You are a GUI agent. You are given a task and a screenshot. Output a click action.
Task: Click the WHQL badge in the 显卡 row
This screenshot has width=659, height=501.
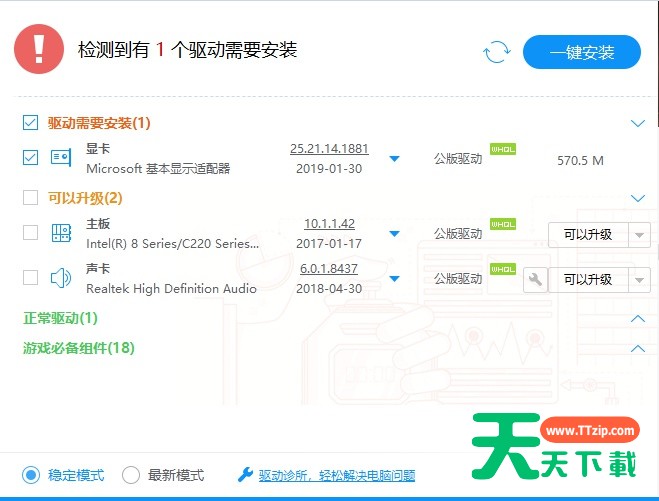(502, 150)
